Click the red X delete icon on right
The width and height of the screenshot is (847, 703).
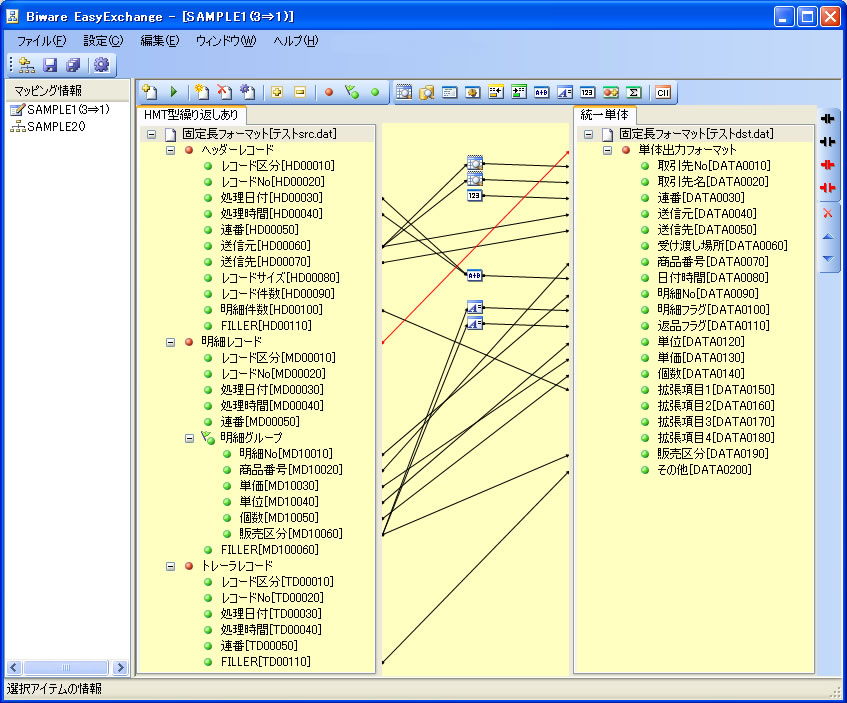click(x=827, y=213)
